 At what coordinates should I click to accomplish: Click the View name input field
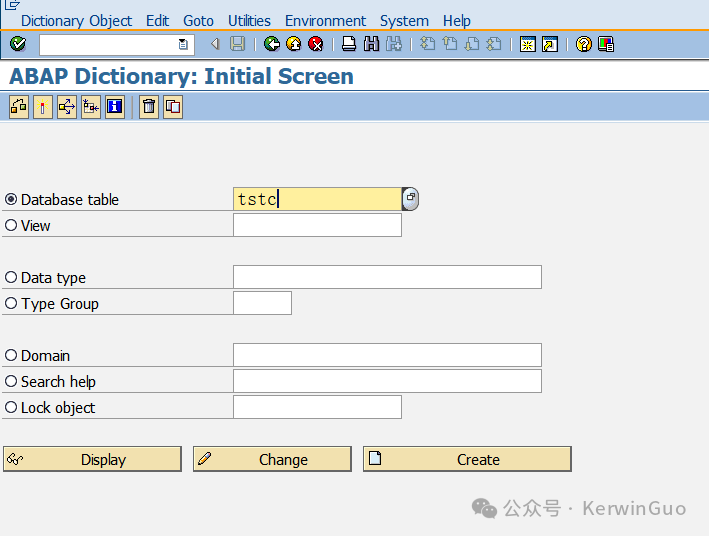(x=317, y=225)
